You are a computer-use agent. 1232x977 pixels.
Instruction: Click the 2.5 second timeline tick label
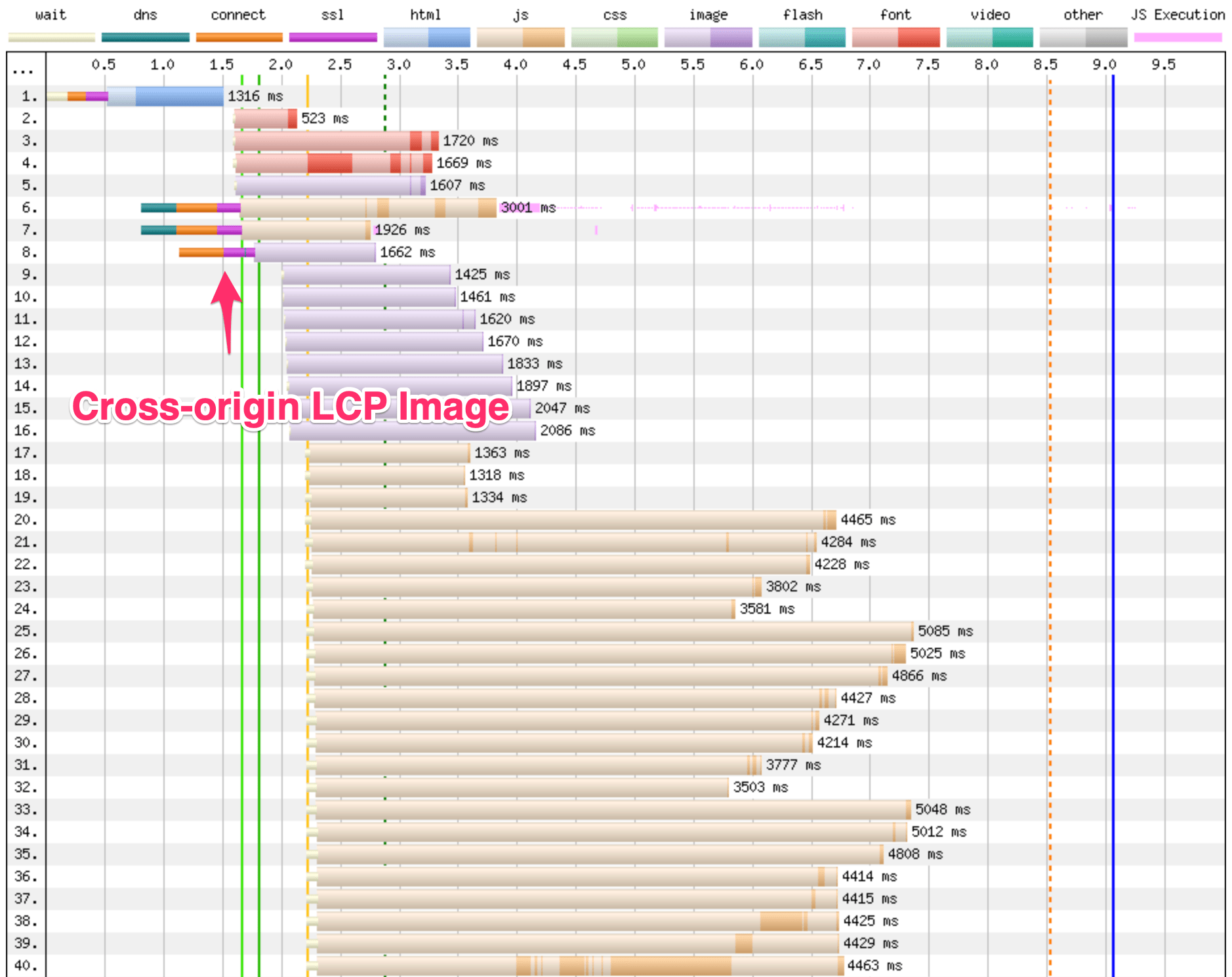(339, 64)
